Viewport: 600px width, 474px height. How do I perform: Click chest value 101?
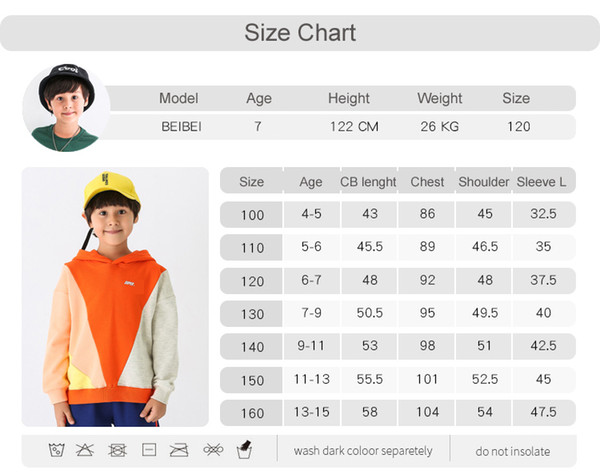point(427,379)
